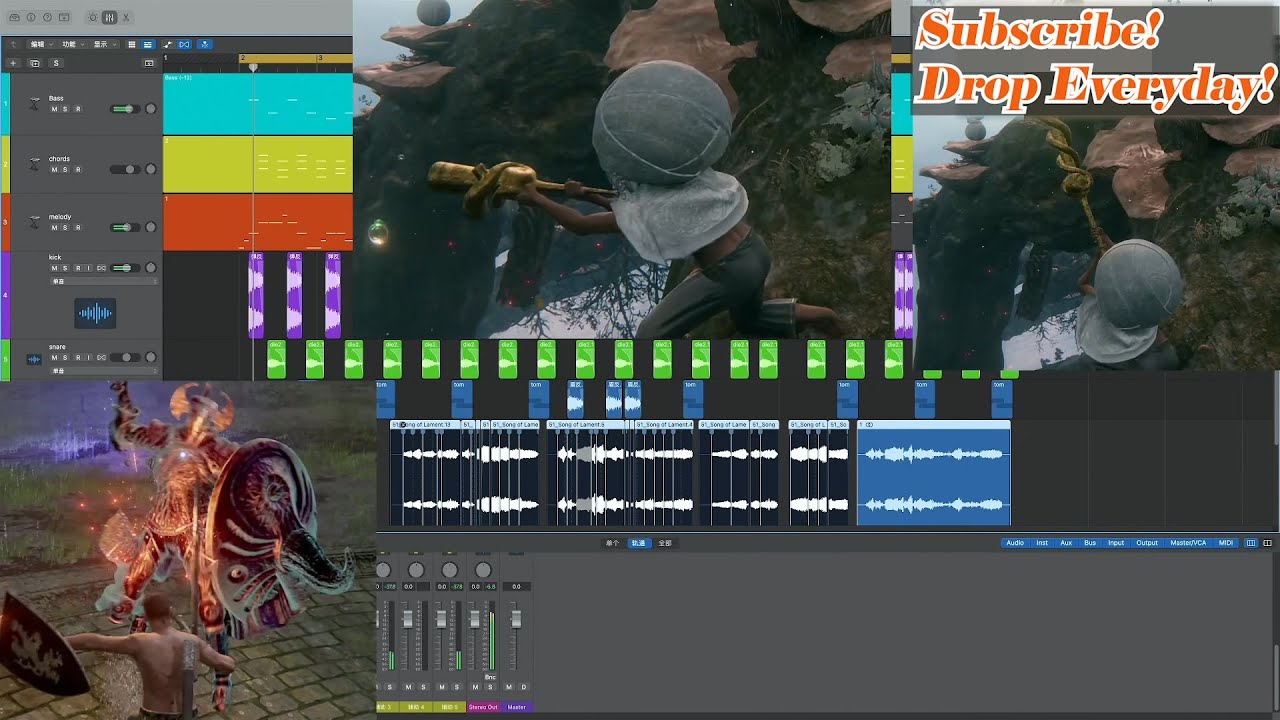Enable input monitoring on kick track

(88, 268)
